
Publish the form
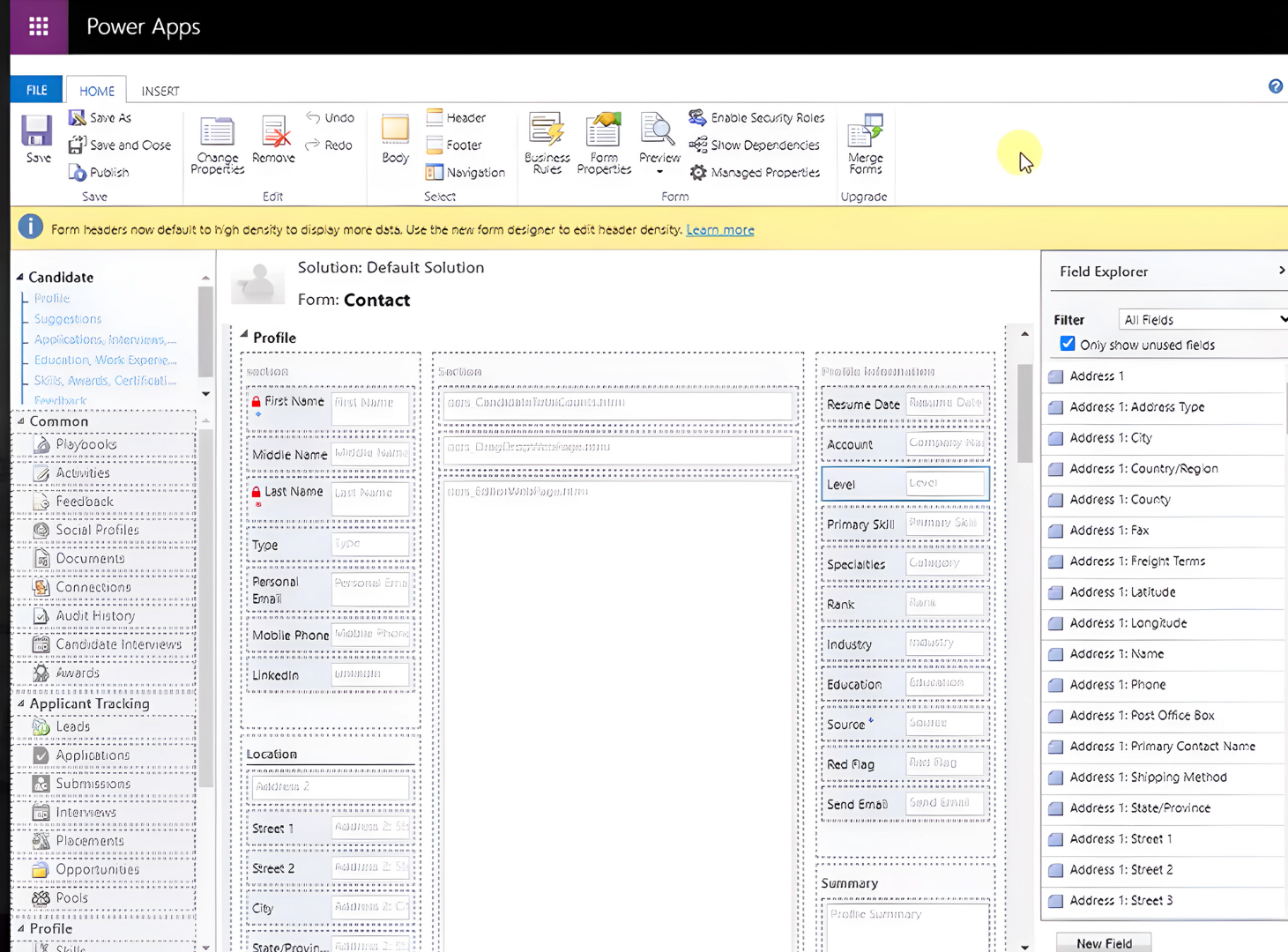point(100,172)
